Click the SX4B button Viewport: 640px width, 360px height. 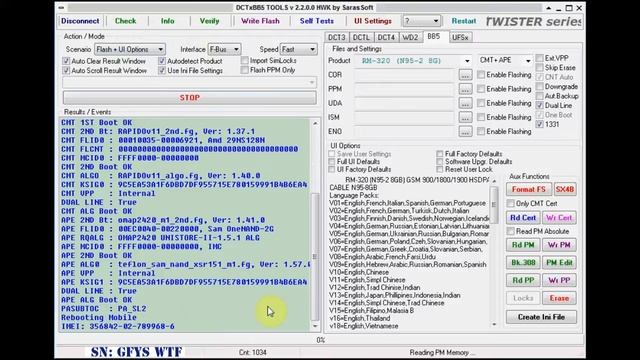[565, 189]
